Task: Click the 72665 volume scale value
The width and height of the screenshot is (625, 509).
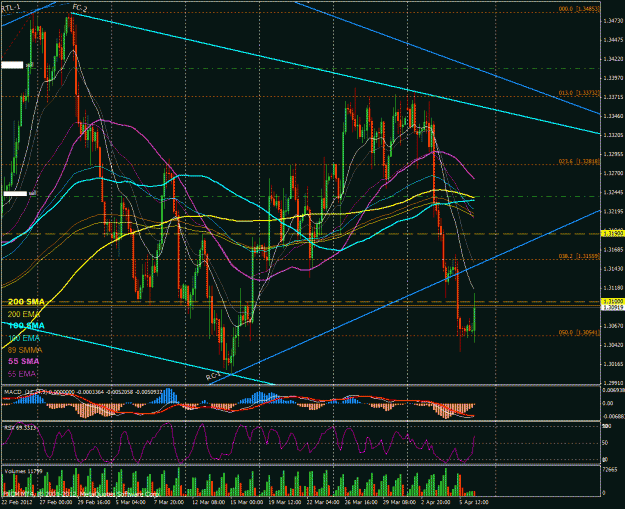Action: click(610, 470)
